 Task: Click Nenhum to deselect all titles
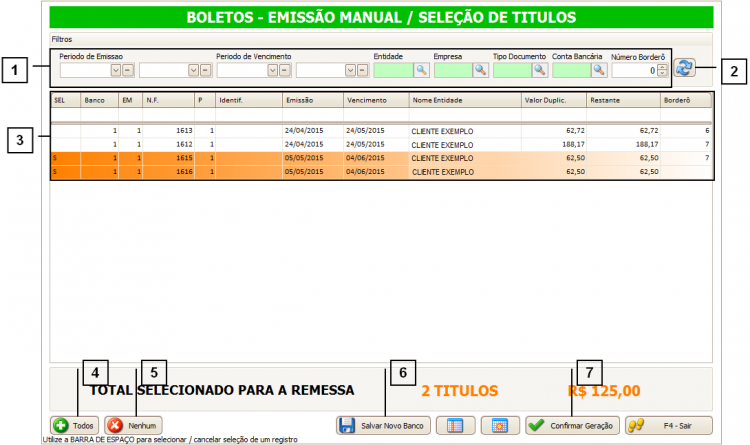133,425
